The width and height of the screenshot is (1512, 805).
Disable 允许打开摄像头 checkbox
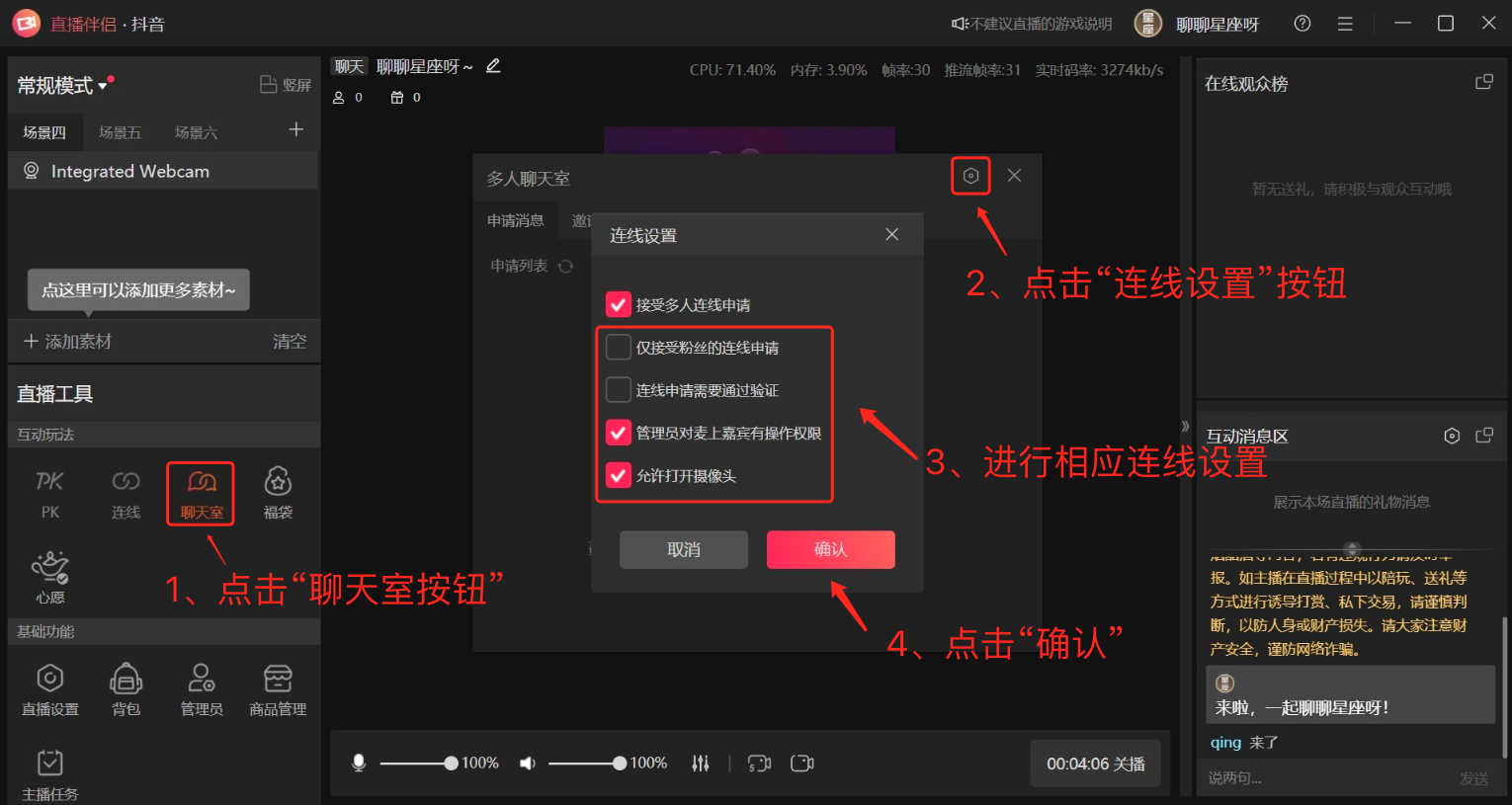(619, 475)
